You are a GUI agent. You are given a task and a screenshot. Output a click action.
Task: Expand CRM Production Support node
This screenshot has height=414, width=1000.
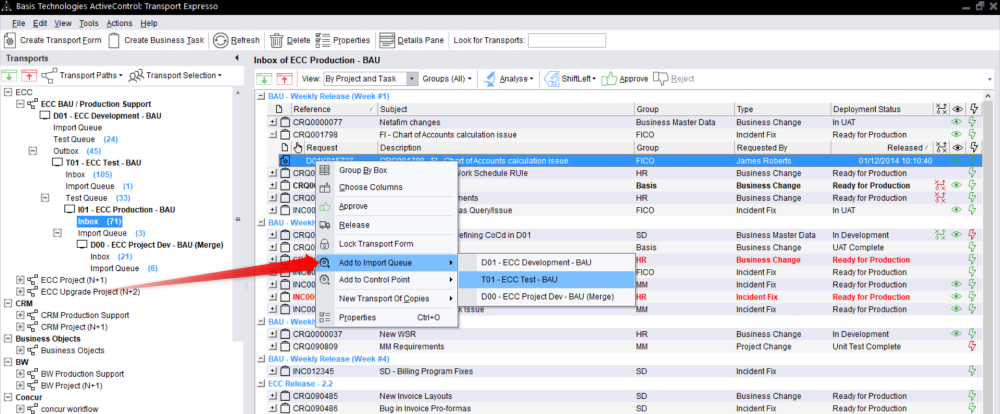click(x=20, y=315)
